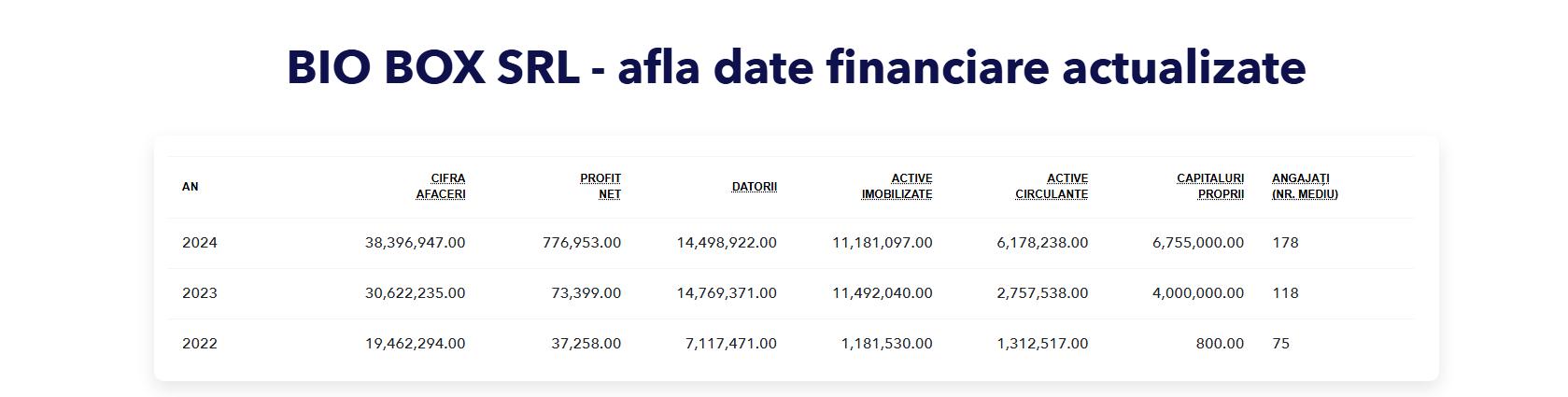Click the 6,178,238.00 current assets value
The width and height of the screenshot is (1568, 397).
click(x=1042, y=243)
